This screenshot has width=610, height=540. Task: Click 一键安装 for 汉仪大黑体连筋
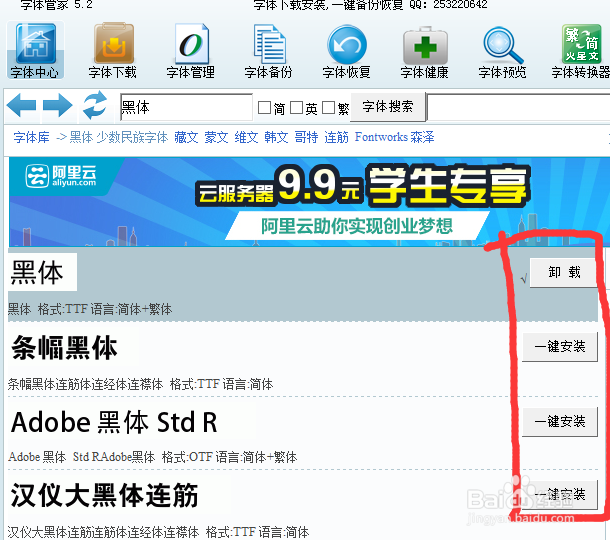(x=560, y=495)
